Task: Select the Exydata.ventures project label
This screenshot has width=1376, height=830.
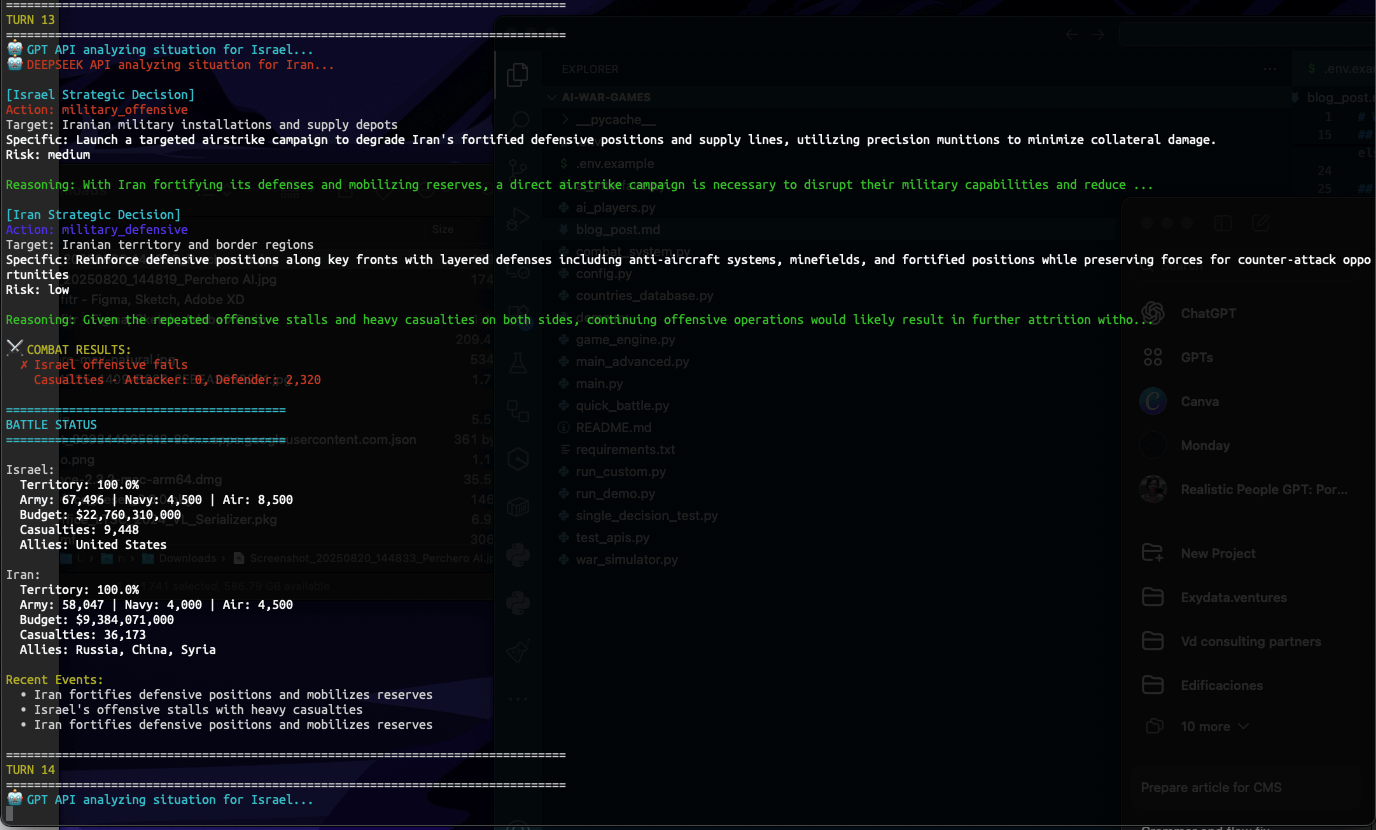Action: 1234,597
